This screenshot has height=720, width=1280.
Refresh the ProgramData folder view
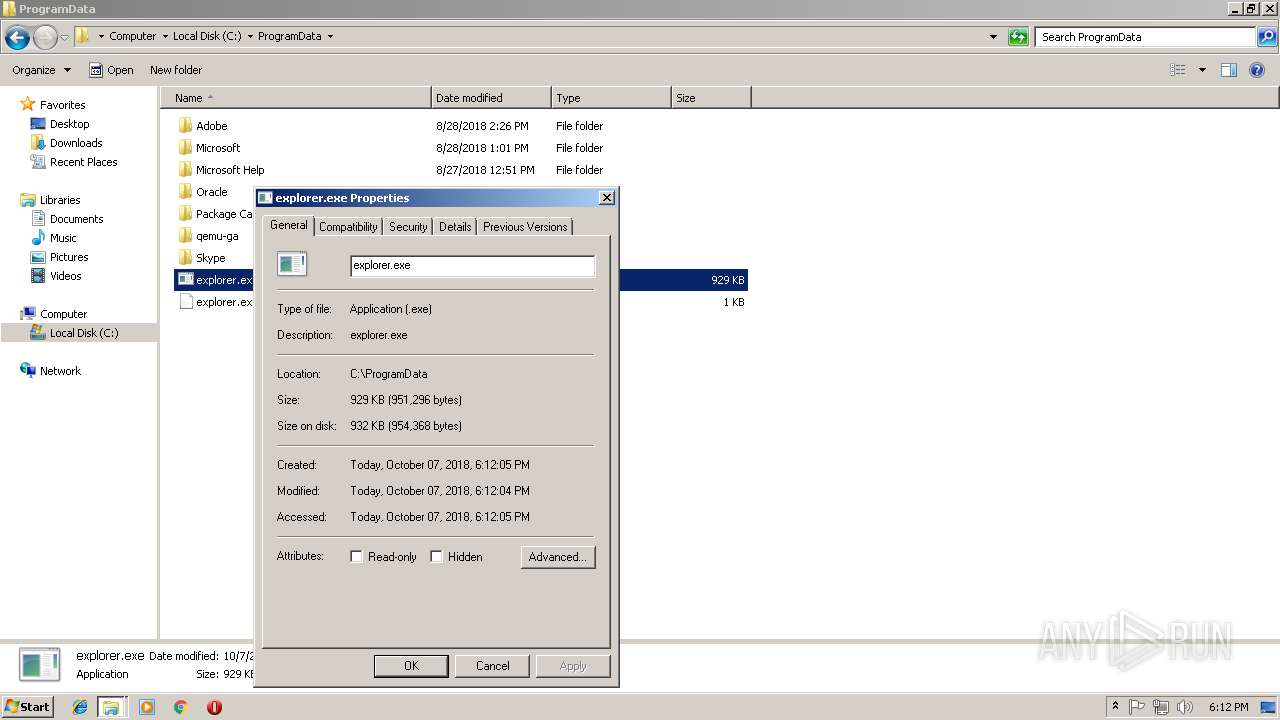1018,37
